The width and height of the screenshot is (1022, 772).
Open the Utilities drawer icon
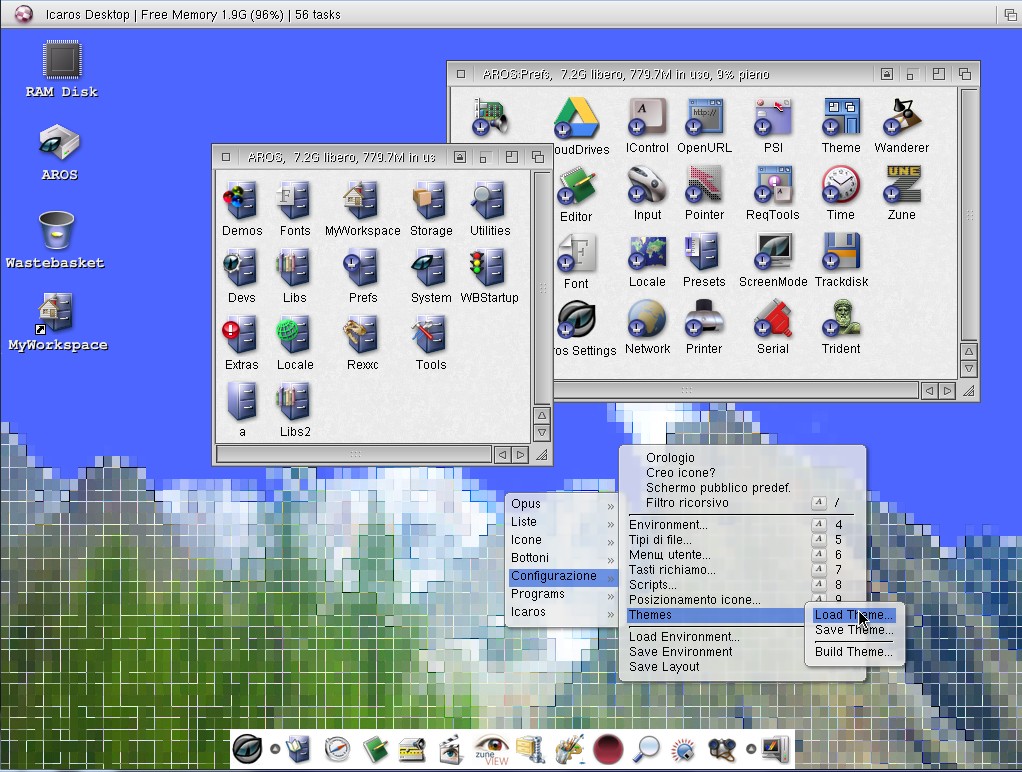coord(489,204)
